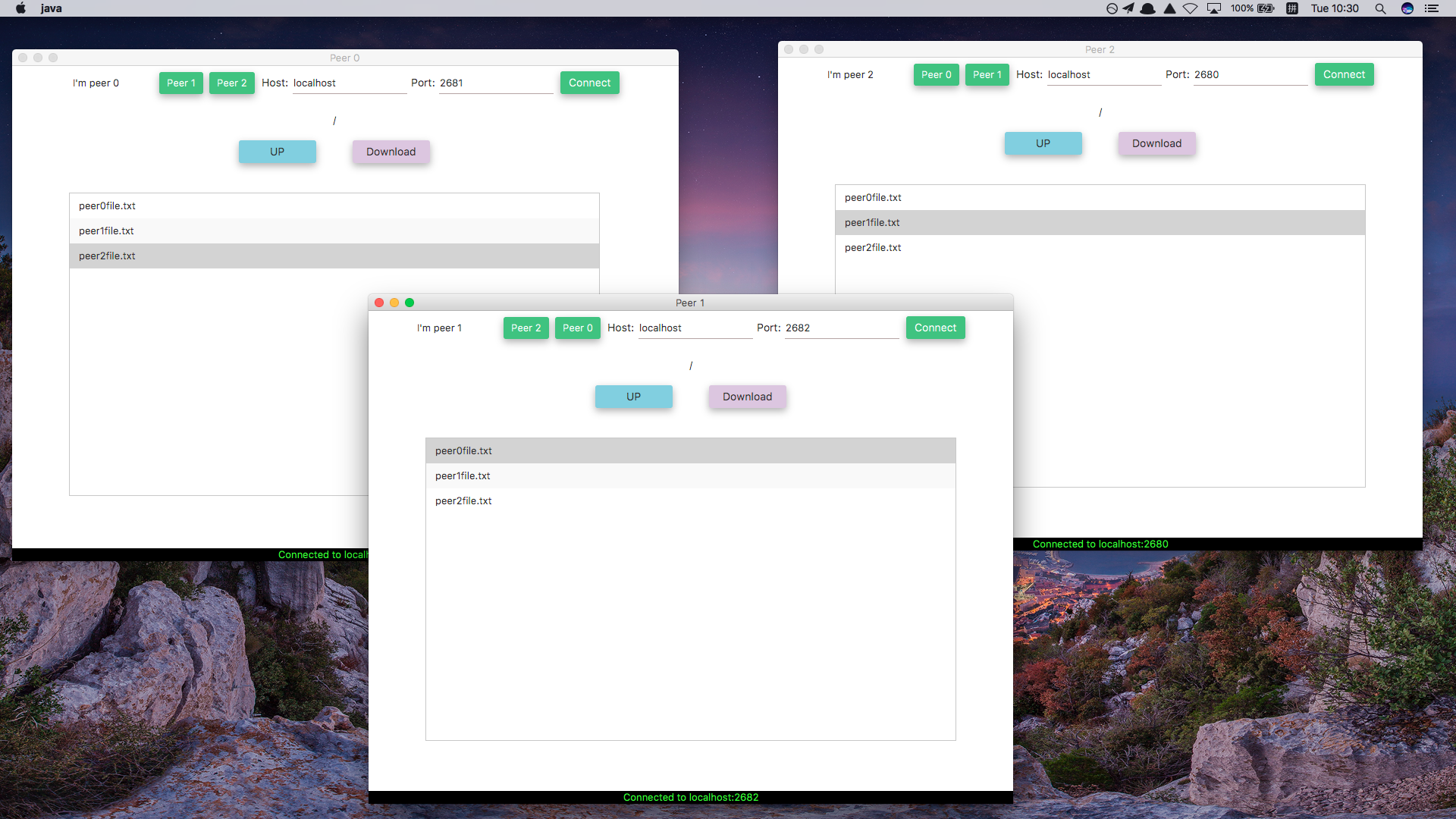
Task: Click the Apple logo menu
Action: (x=20, y=8)
